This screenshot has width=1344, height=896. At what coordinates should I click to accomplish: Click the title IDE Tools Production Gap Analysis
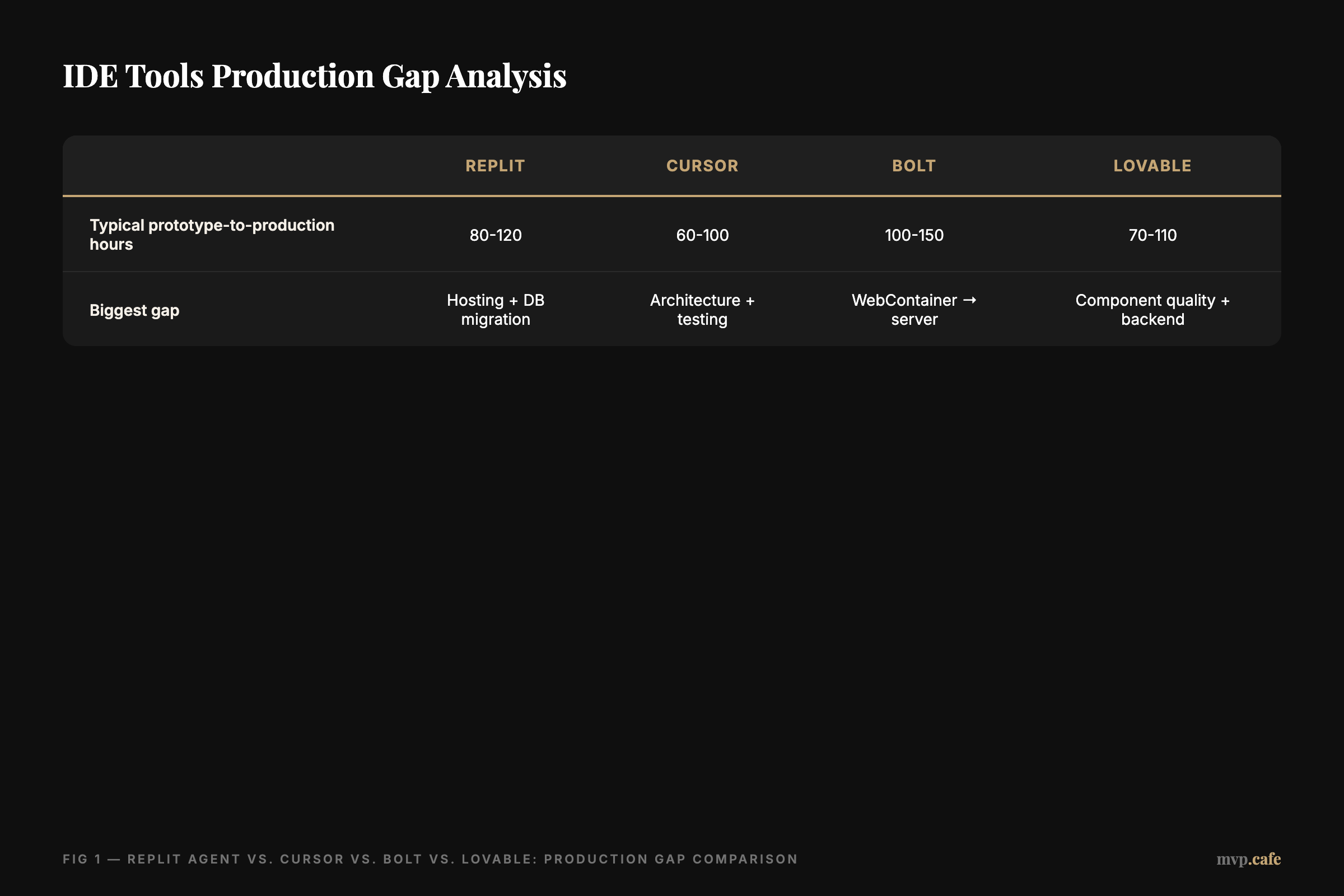315,76
